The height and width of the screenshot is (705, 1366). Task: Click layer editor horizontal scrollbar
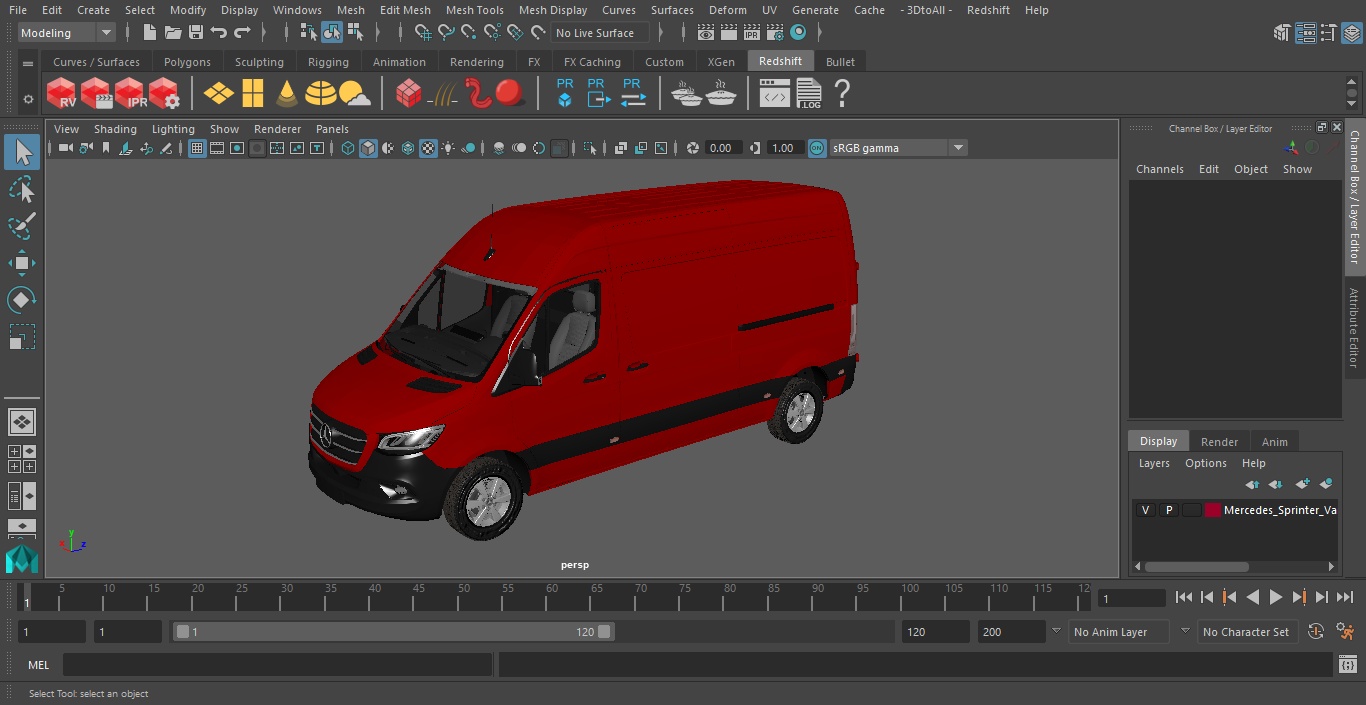(1196, 566)
